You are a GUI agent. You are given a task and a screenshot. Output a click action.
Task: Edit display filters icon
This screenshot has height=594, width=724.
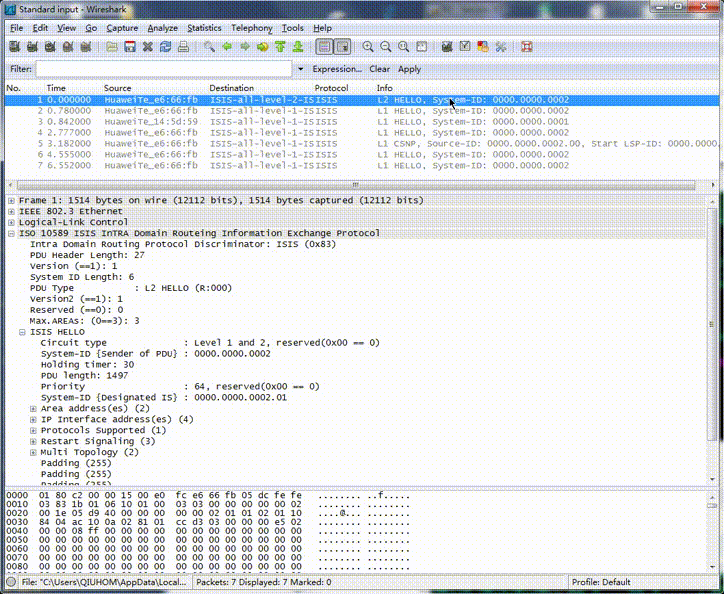point(465,47)
